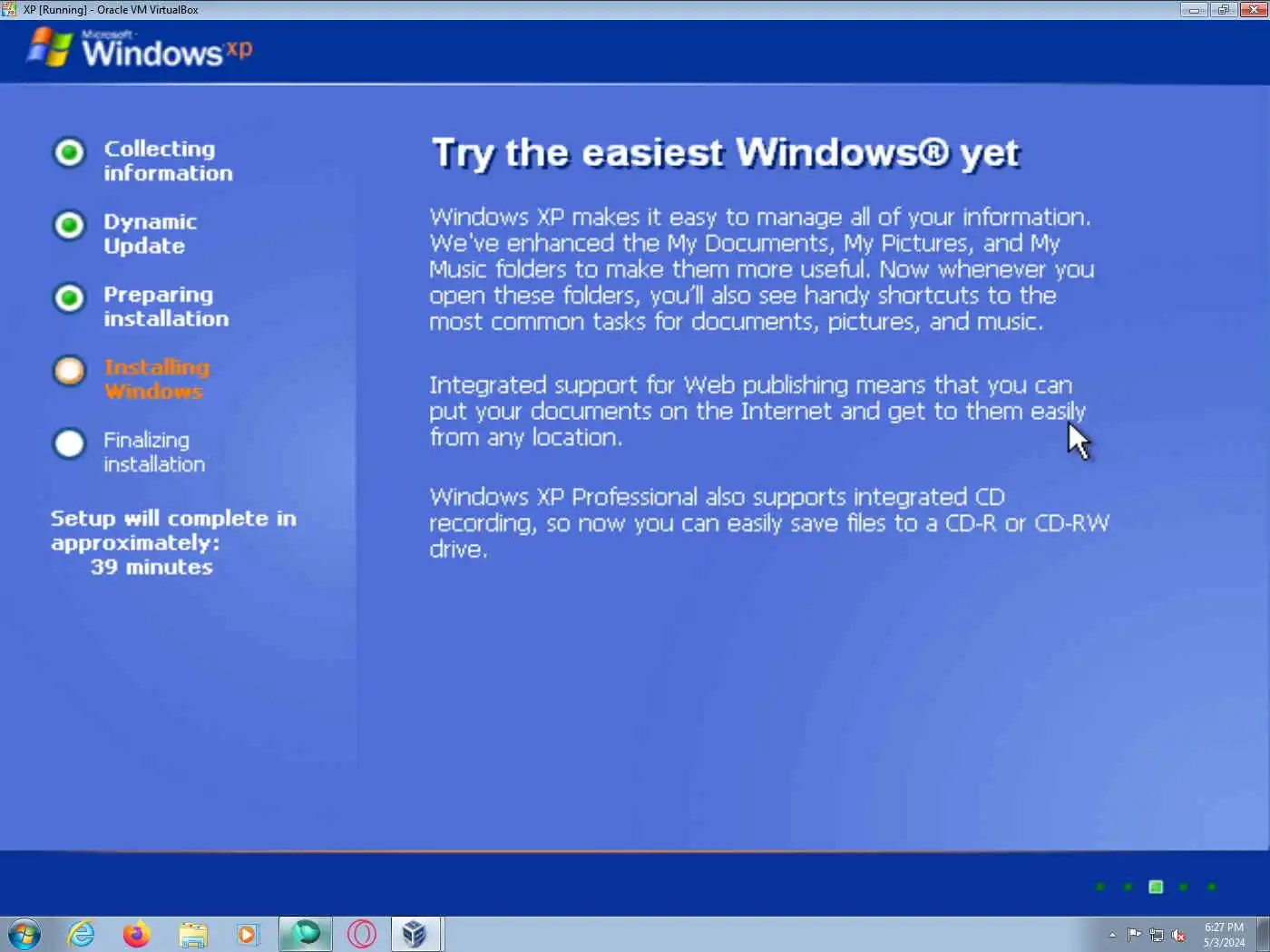Click the Collecting information step indicator
Viewport: 1270px width, 952px height.
click(x=69, y=152)
